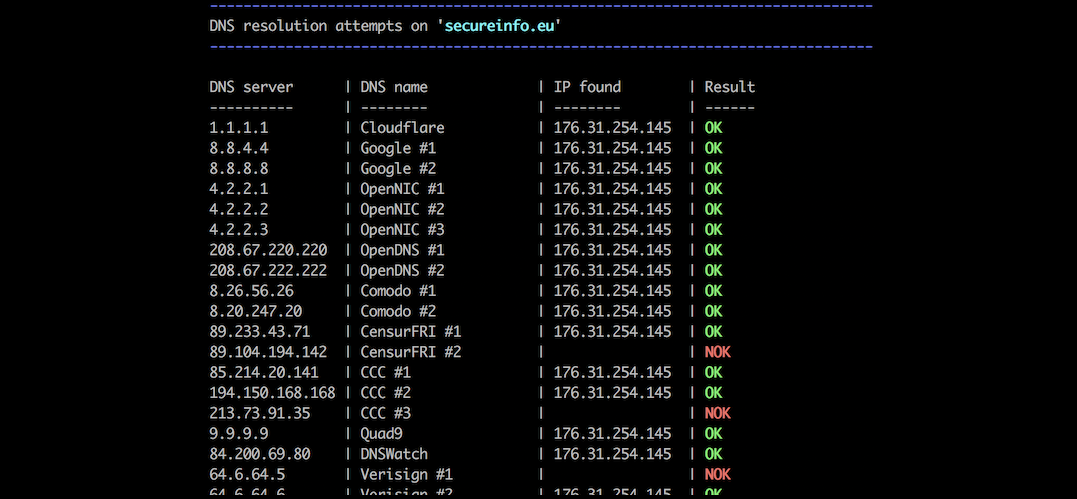The image size is (1077, 499).
Task: Select the DNS server address 208.67.220.220
Action: coord(269,250)
